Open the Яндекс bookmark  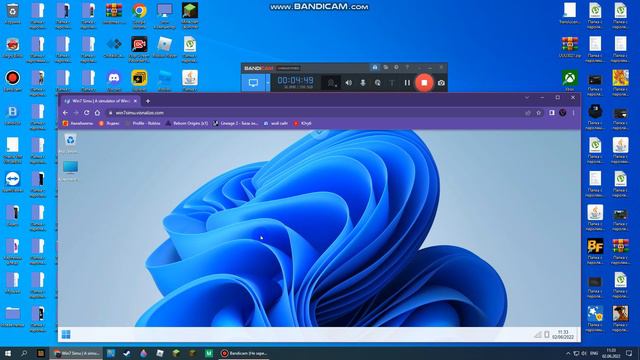(x=109, y=123)
